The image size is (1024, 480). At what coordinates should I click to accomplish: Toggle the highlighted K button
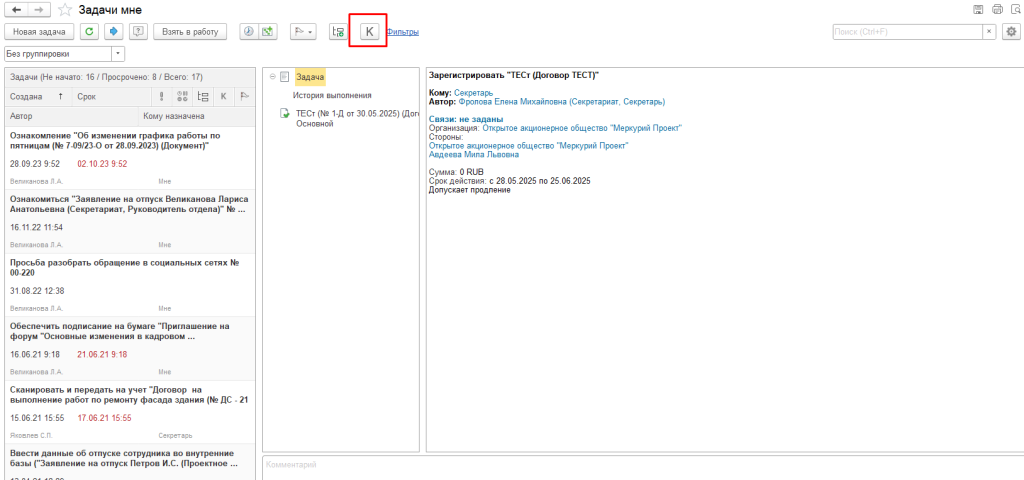point(368,32)
